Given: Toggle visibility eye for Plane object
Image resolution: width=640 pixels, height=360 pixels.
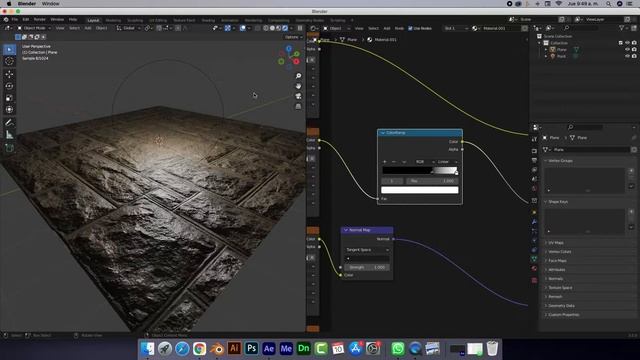Looking at the screenshot, I should tap(627, 49).
